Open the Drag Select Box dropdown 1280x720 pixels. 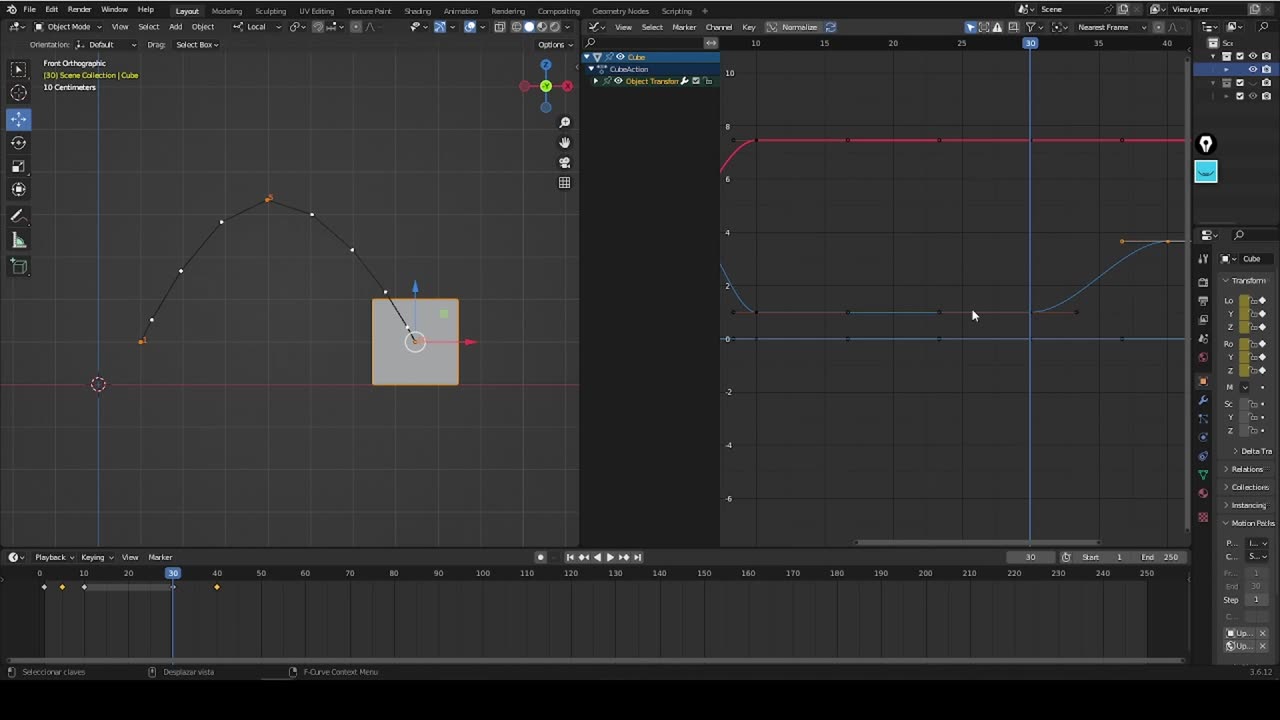197,45
